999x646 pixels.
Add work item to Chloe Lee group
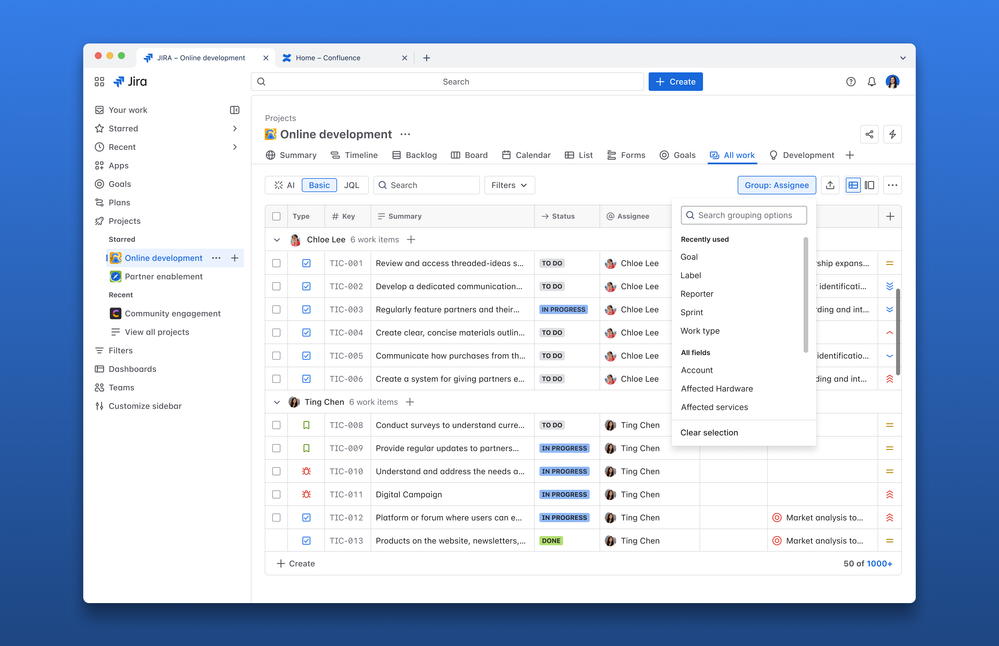(x=411, y=240)
